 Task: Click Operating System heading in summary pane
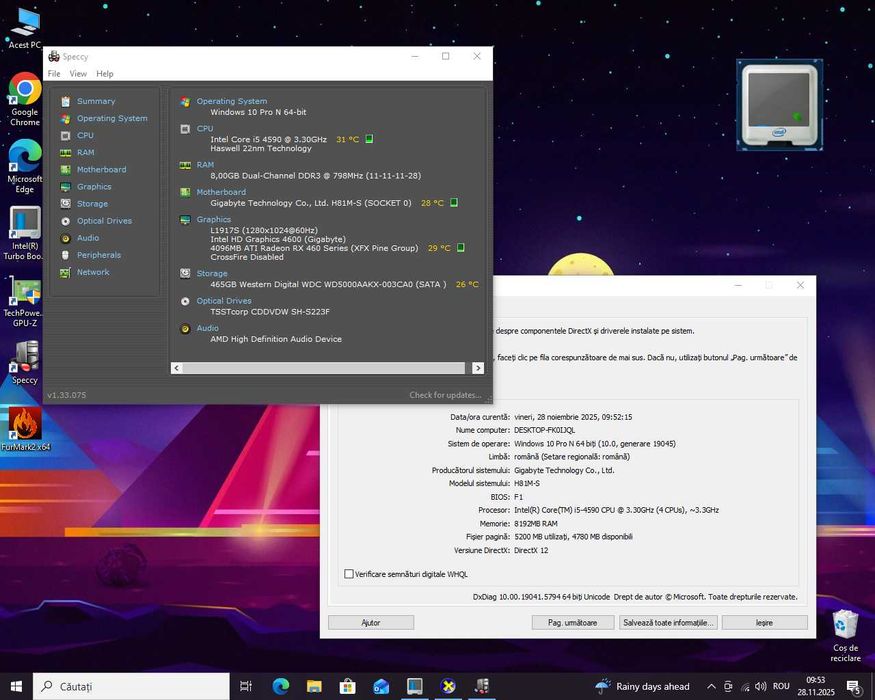[x=232, y=101]
